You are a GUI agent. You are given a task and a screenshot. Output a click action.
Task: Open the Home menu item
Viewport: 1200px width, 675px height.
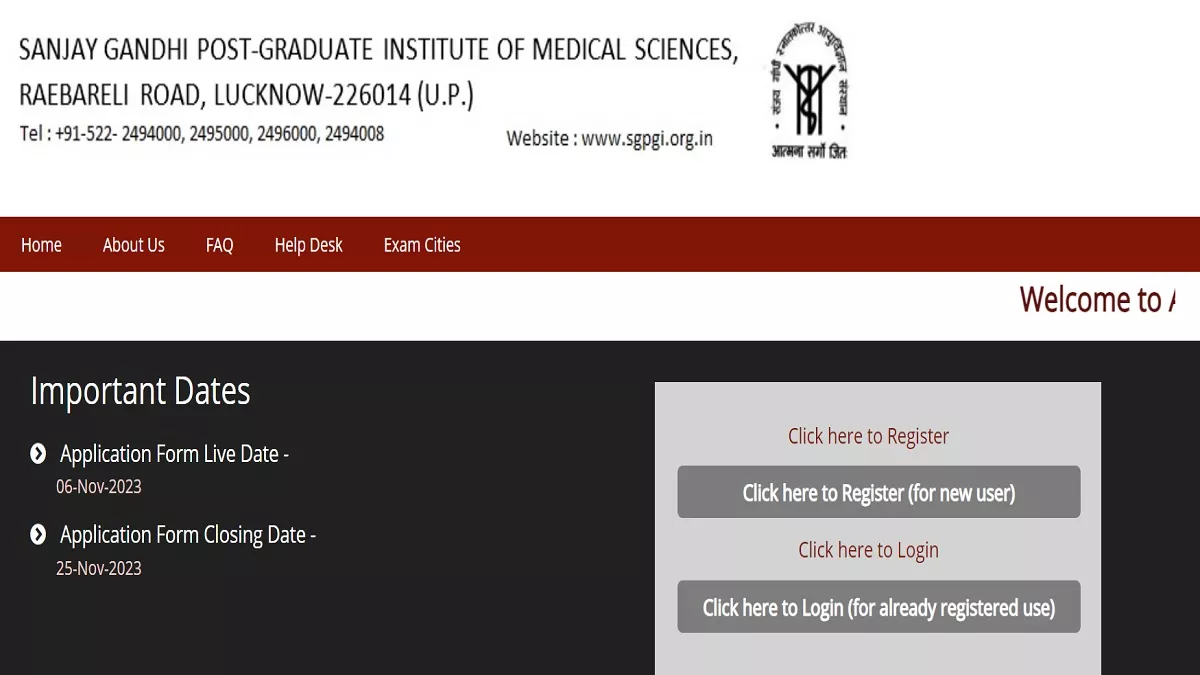(x=41, y=245)
